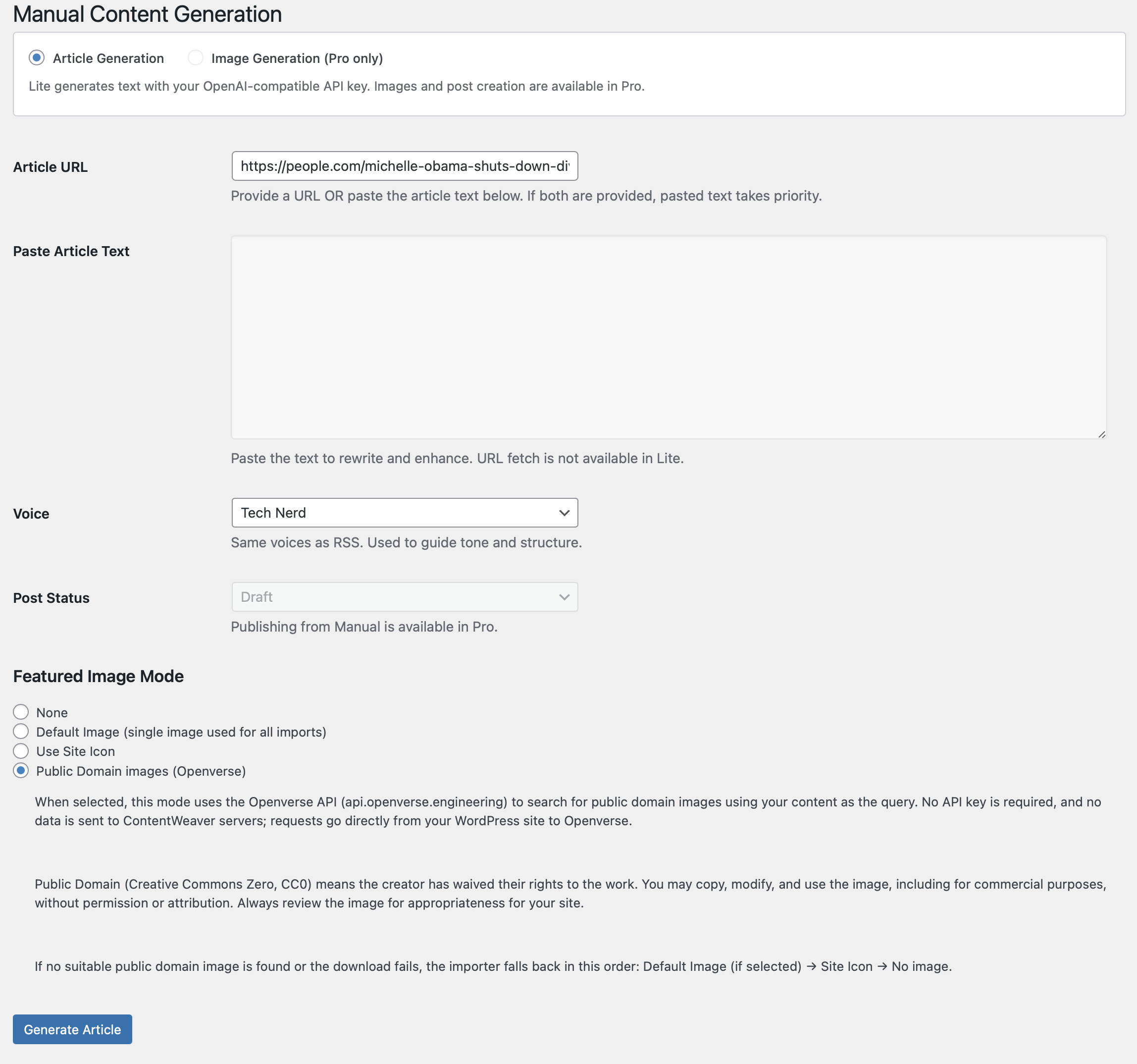The height and width of the screenshot is (1064, 1137).
Task: Click the Post Status chevron arrow
Action: coord(564,596)
